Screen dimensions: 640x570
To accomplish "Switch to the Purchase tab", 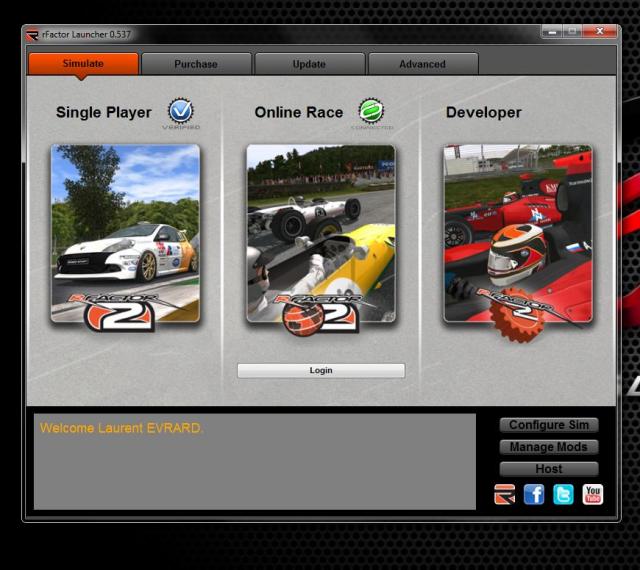I will pyautogui.click(x=196, y=64).
